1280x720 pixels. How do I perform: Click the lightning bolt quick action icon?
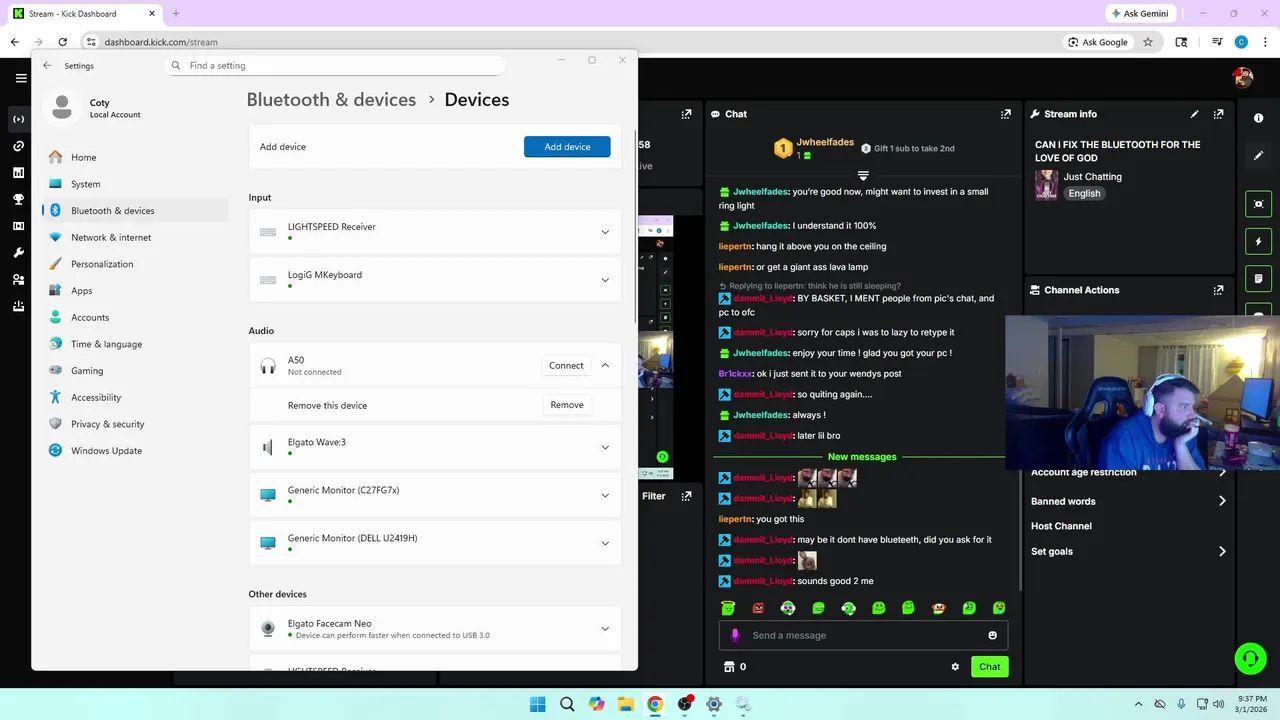[x=1258, y=241]
